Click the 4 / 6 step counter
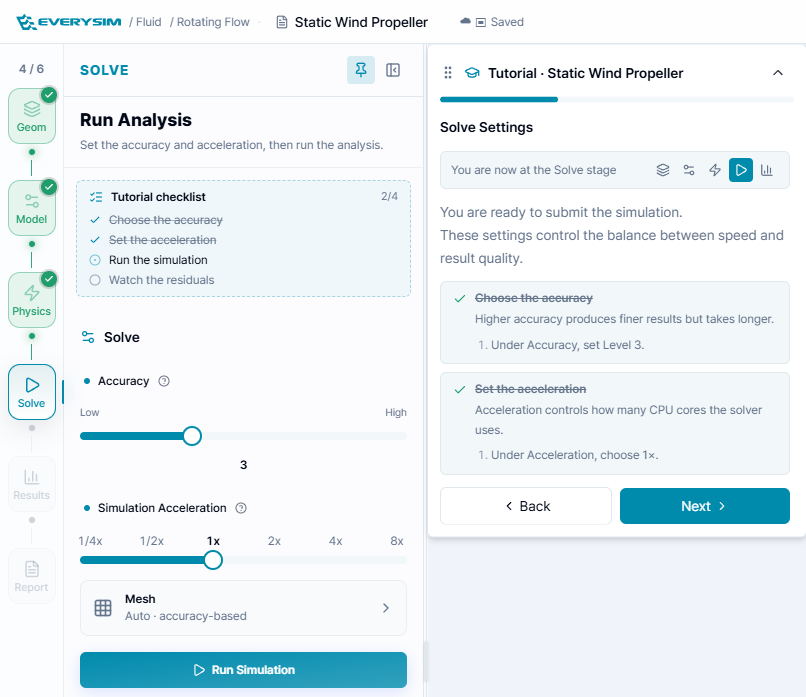 coord(31,69)
